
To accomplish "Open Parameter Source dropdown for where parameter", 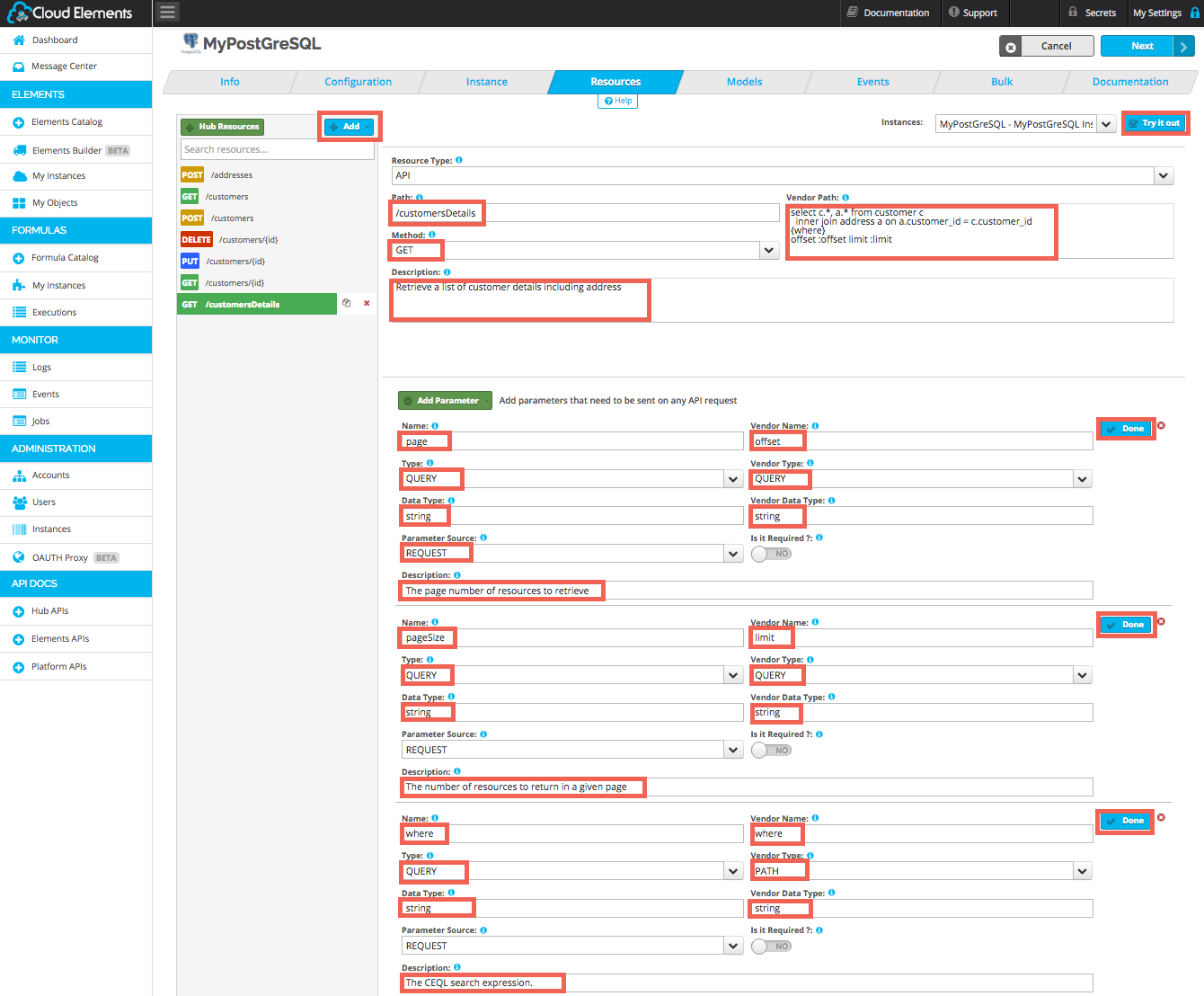I will click(x=734, y=946).
